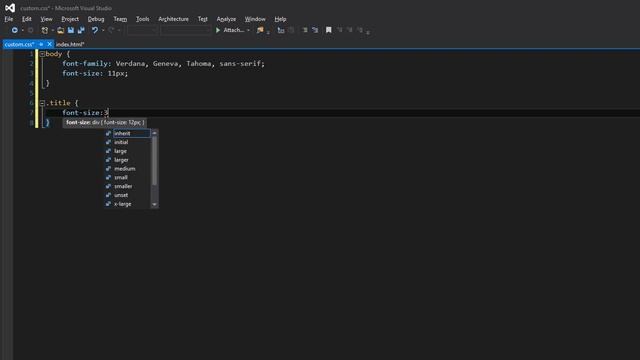Image resolution: width=640 pixels, height=360 pixels.
Task: Click the '.title {' selector line
Action: coord(62,103)
